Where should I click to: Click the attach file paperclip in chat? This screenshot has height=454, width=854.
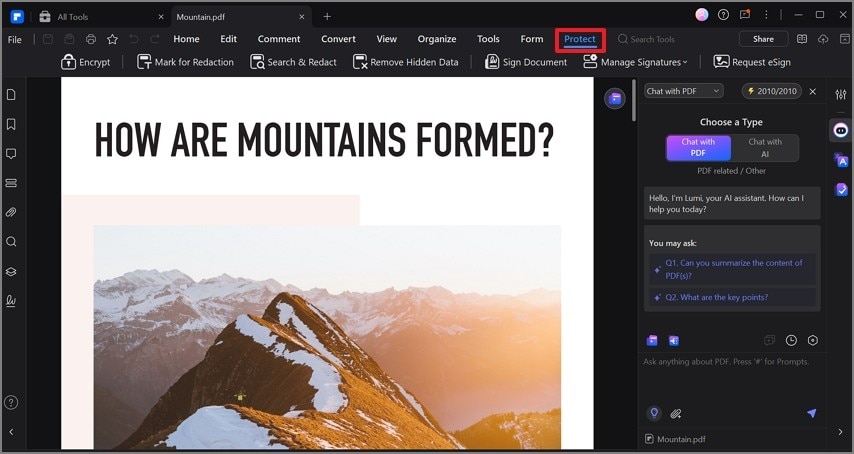(x=676, y=414)
